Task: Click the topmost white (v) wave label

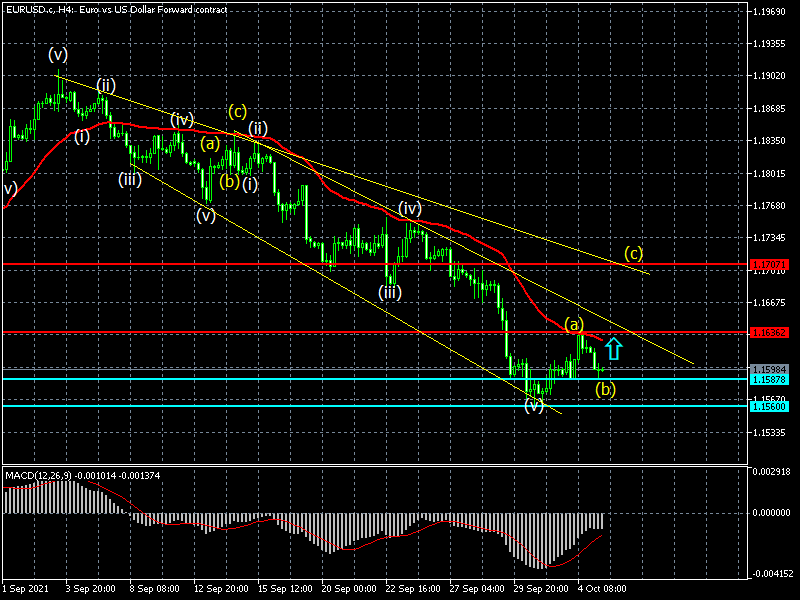Action: (59, 54)
